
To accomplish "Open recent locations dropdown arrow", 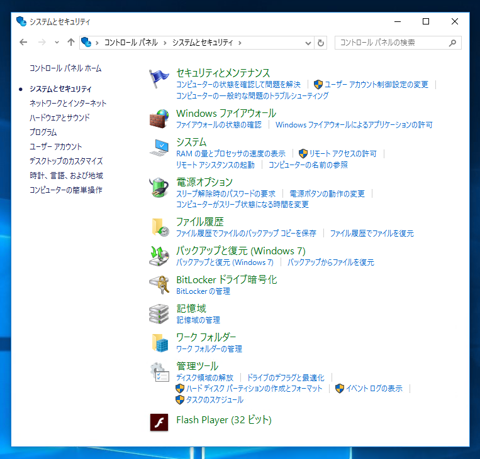I will 57,42.
